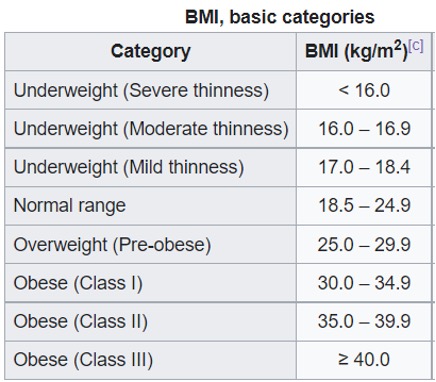Select the 17.0 – 18.4 value cell

tap(364, 167)
